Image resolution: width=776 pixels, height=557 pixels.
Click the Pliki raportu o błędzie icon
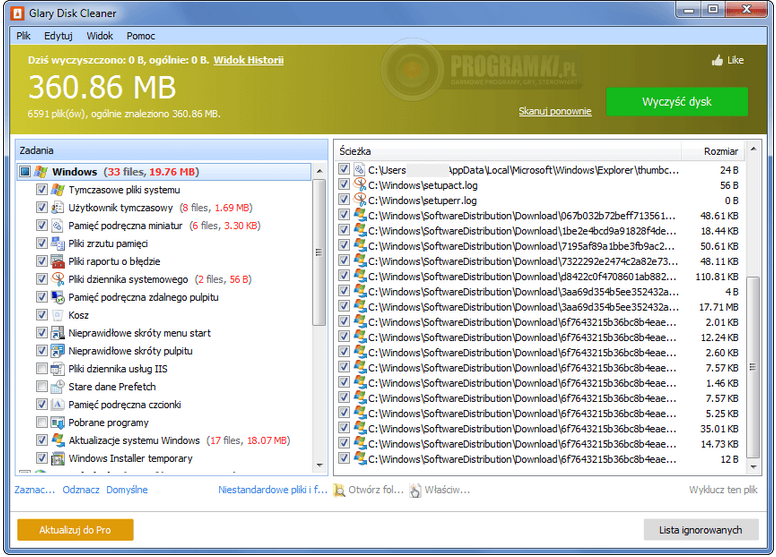pos(58,261)
